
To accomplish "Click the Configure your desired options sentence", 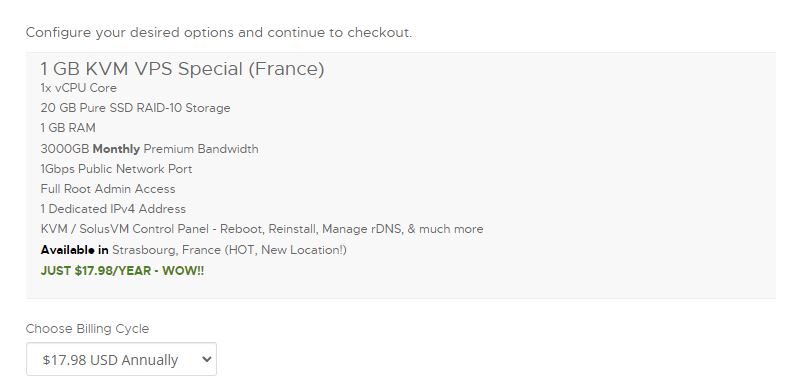I will coord(219,33).
